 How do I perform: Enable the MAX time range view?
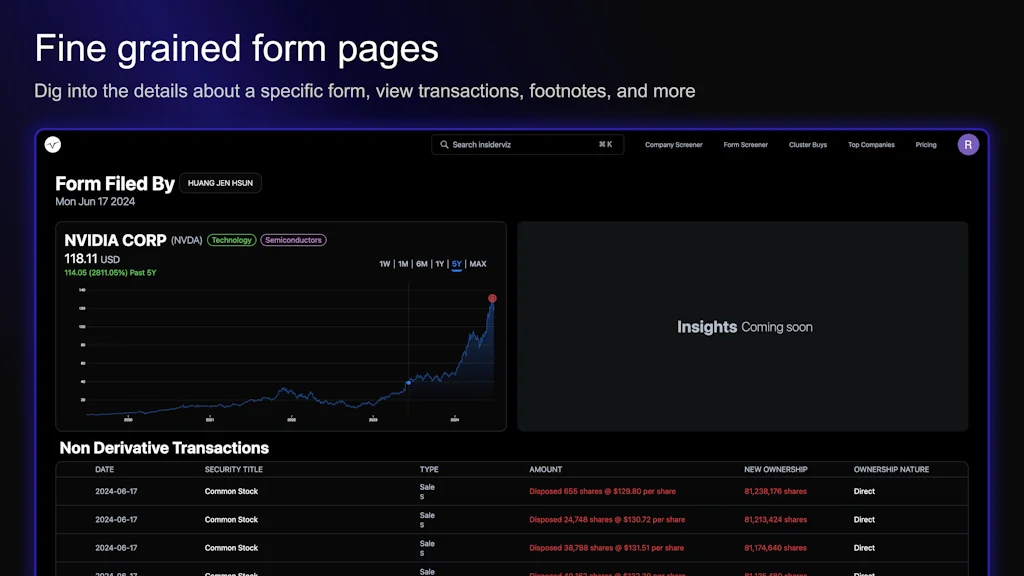coord(478,264)
